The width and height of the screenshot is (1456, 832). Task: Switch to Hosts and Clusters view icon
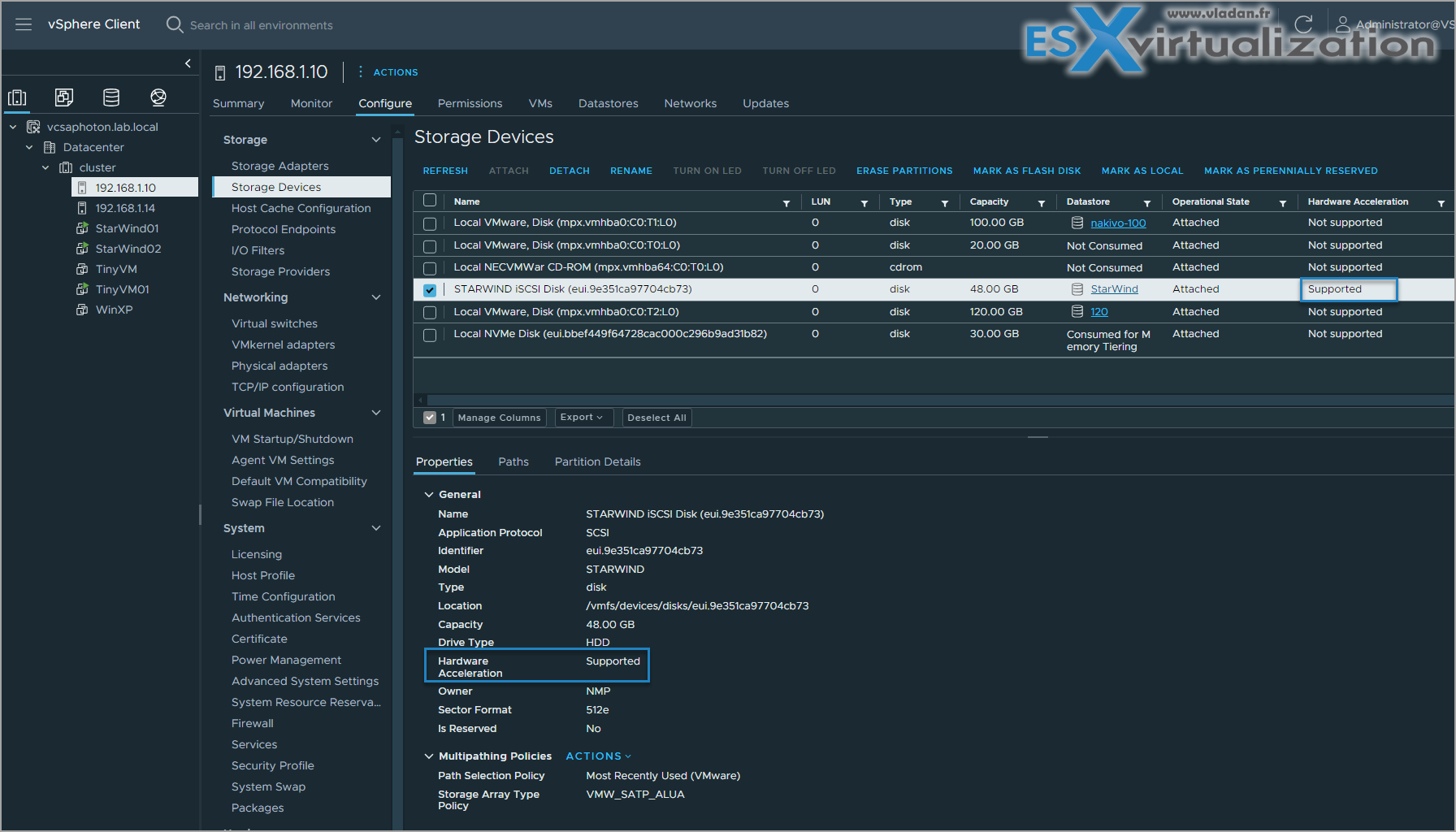[17, 98]
